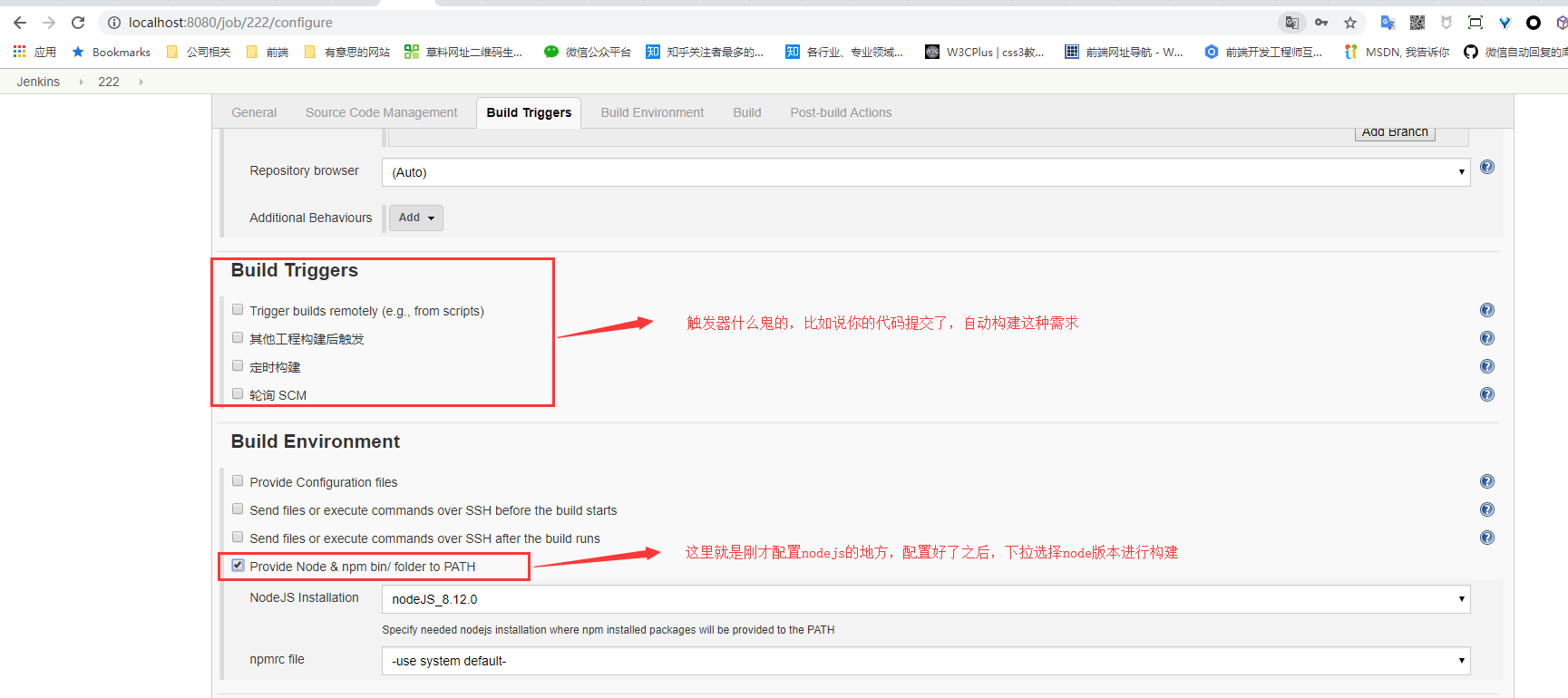The width and height of the screenshot is (1568, 698).
Task: Open the NodeJS Installation dropdown
Action: click(926, 599)
